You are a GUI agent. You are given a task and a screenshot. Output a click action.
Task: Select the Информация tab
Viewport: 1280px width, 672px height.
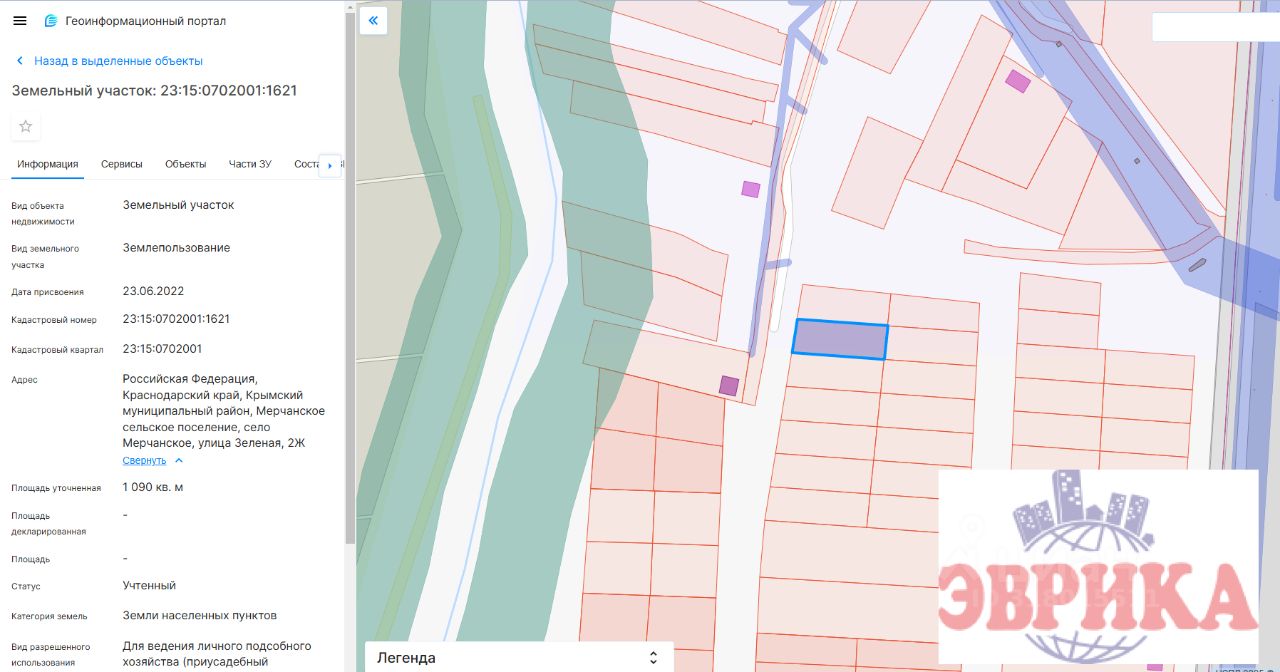[47, 164]
